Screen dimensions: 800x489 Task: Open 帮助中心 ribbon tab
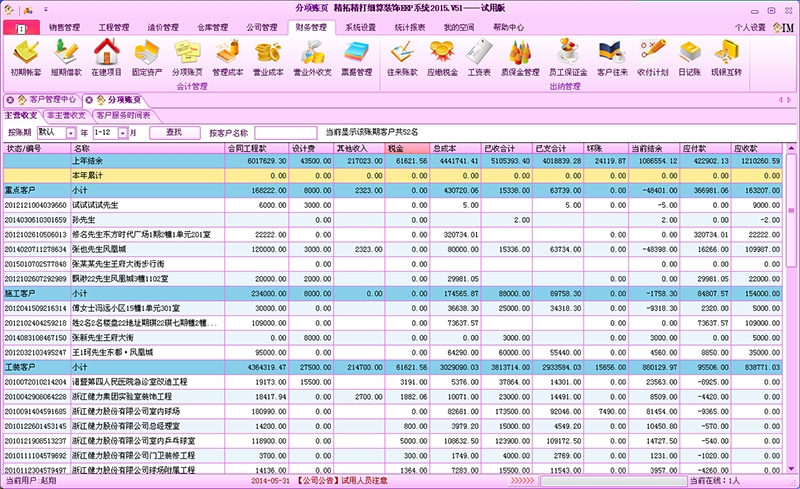[508, 28]
